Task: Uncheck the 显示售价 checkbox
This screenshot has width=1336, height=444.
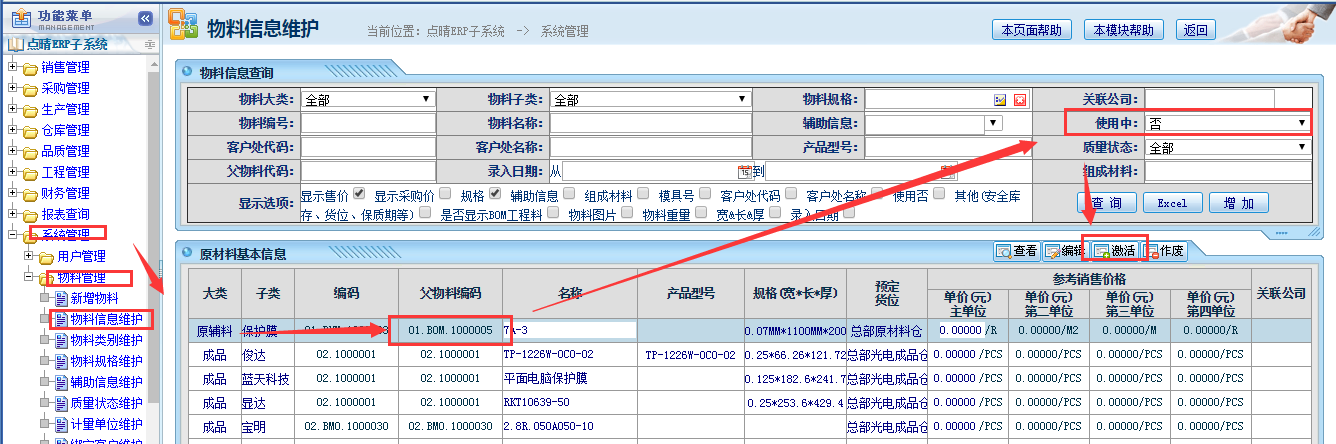Action: click(358, 194)
